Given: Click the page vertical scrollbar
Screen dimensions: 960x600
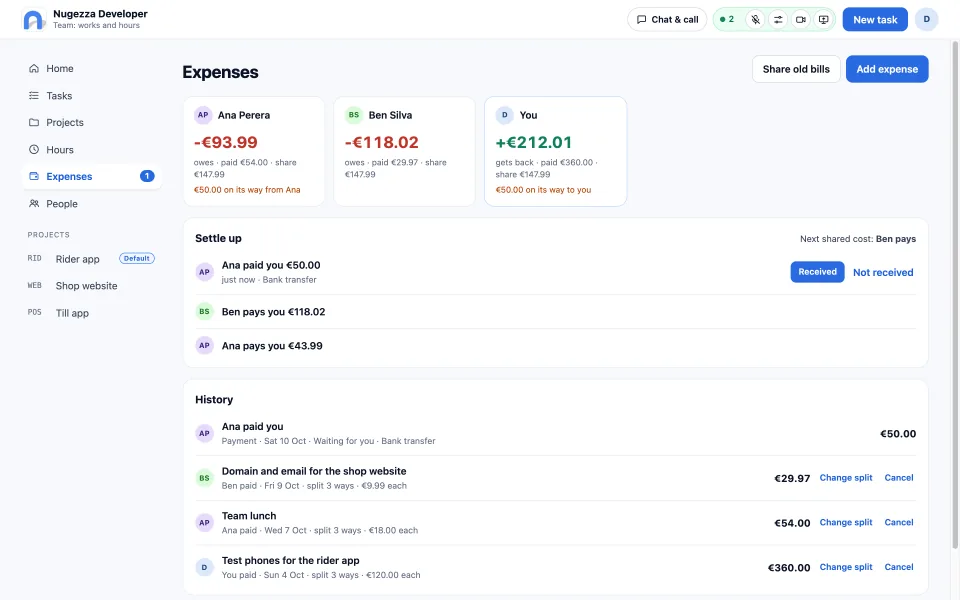Looking at the screenshot, I should pyautogui.click(x=955, y=294).
